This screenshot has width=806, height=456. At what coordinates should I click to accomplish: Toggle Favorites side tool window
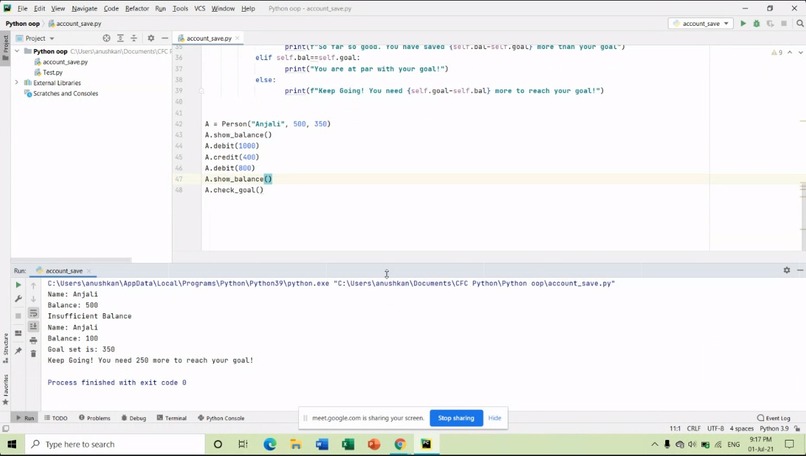6,390
